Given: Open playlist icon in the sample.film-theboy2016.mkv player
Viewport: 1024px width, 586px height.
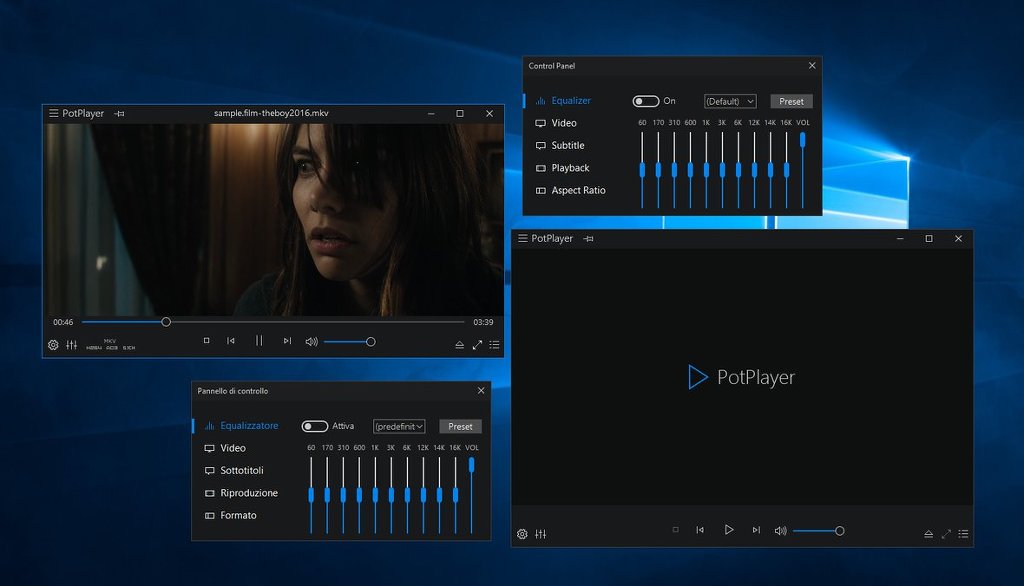Looking at the screenshot, I should (494, 344).
